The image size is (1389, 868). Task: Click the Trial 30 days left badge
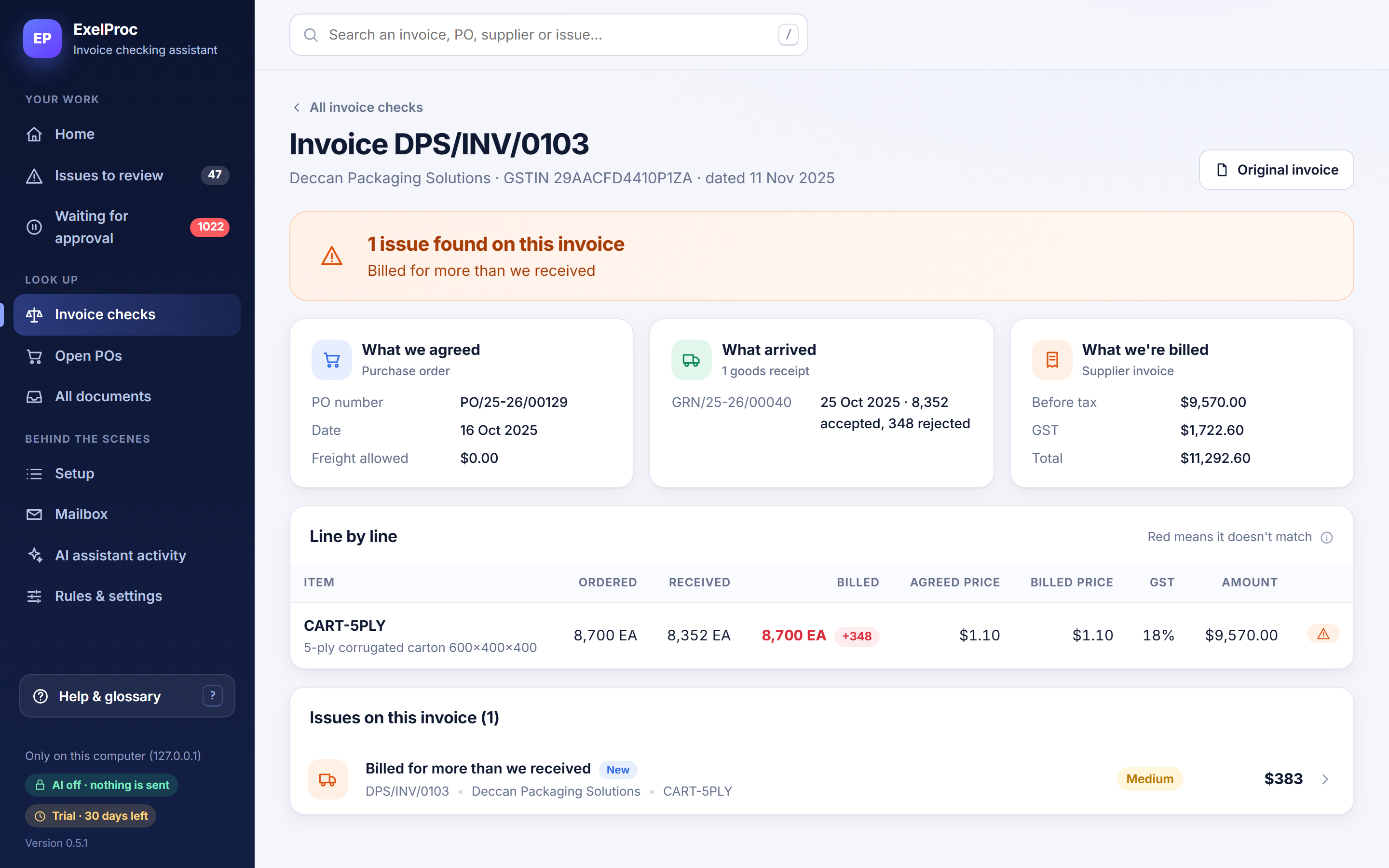click(x=91, y=816)
